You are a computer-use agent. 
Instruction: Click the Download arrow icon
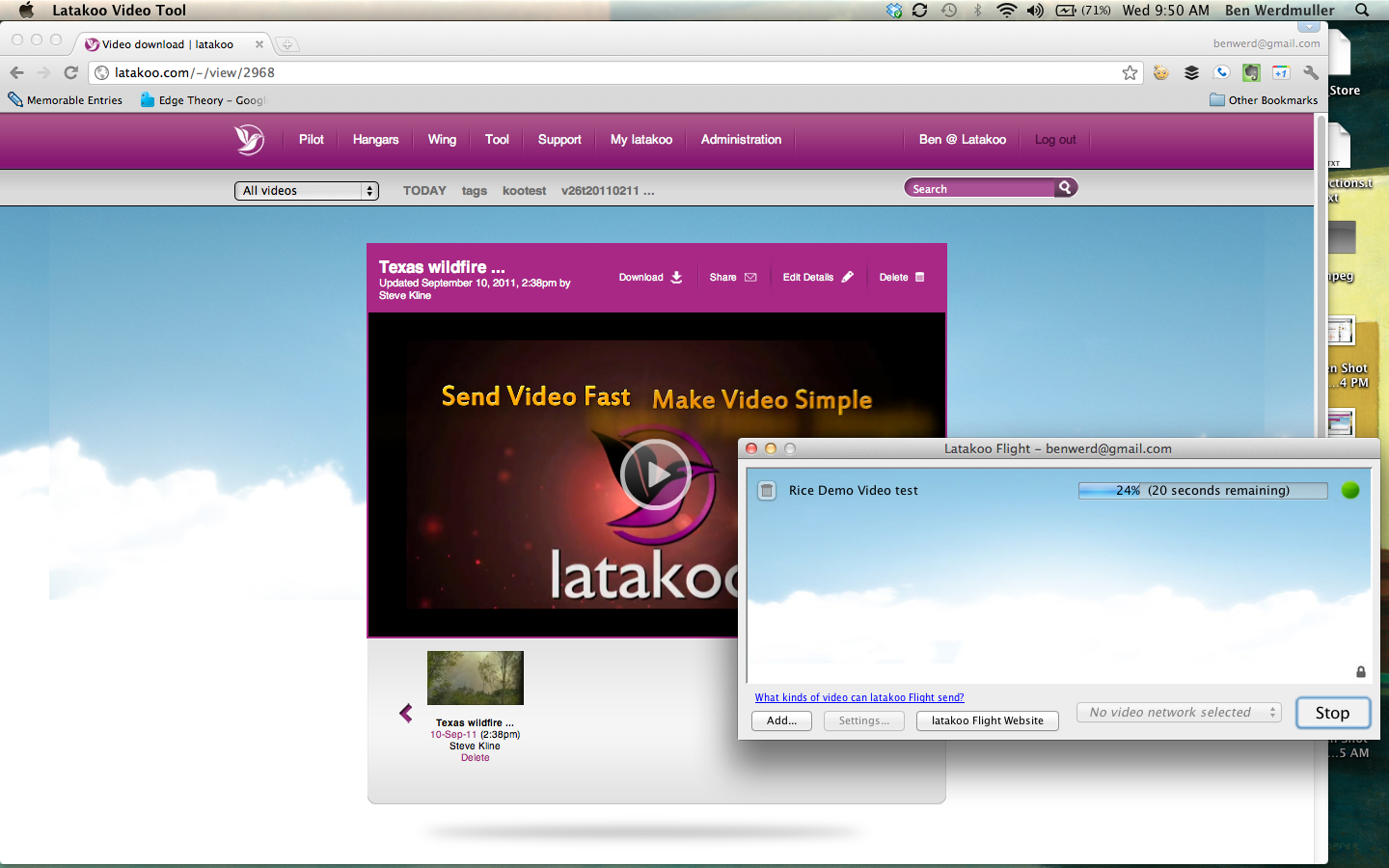tap(676, 278)
